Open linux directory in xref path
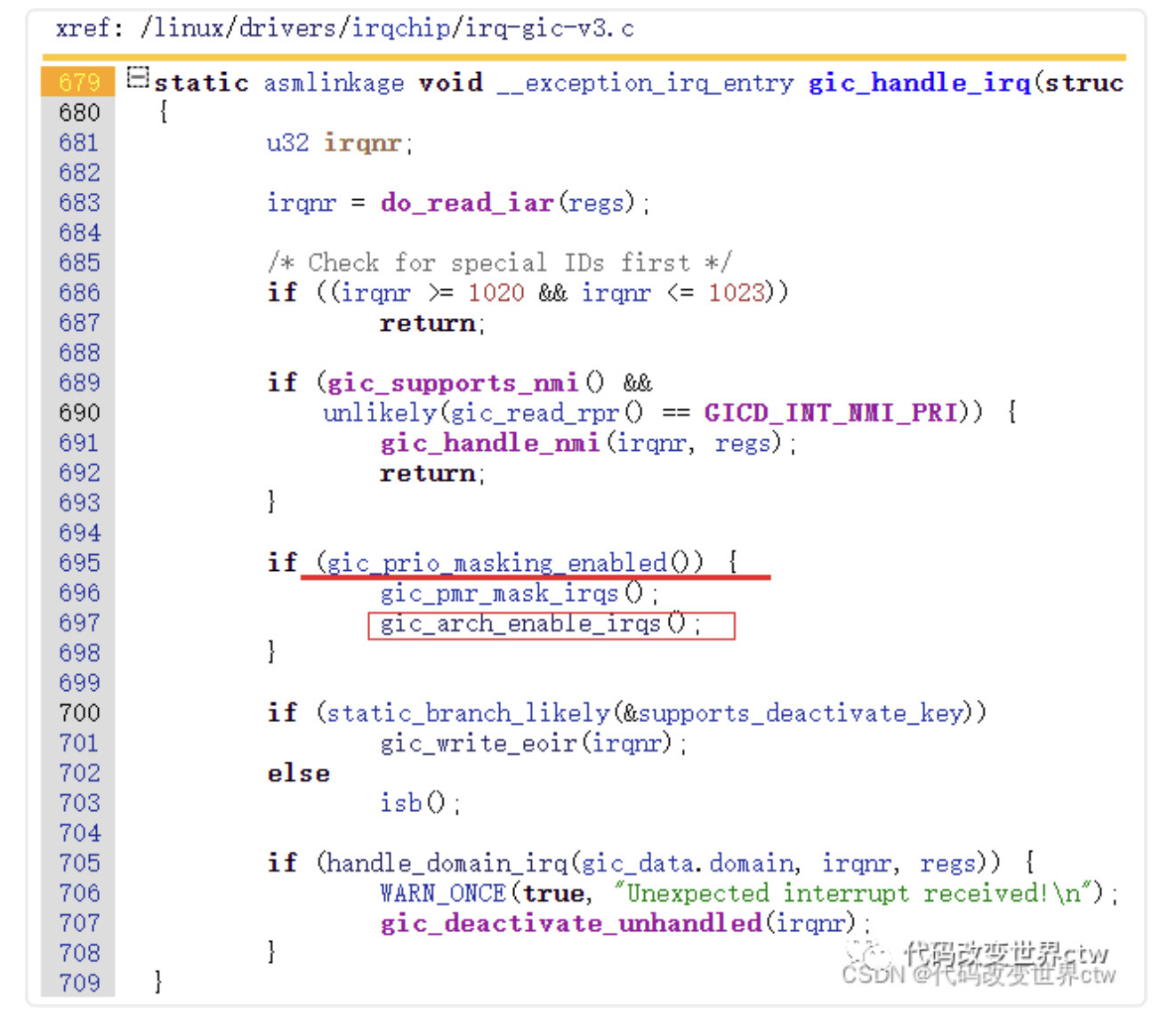 point(189,28)
